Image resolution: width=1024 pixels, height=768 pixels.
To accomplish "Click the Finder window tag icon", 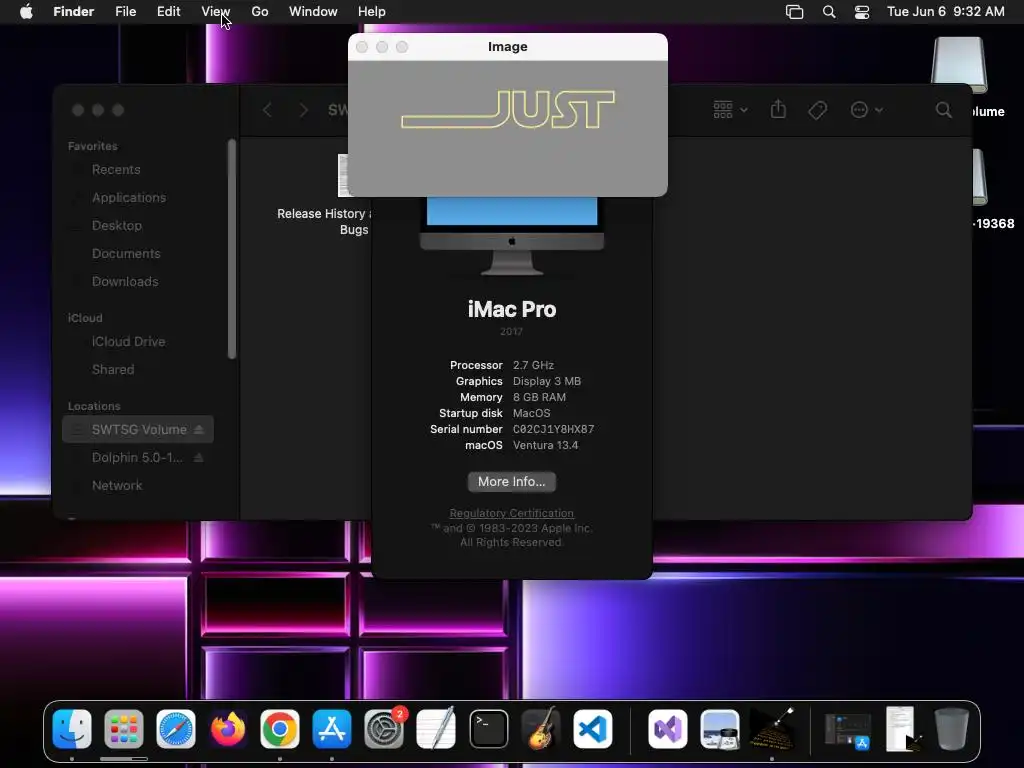I will pos(817,110).
